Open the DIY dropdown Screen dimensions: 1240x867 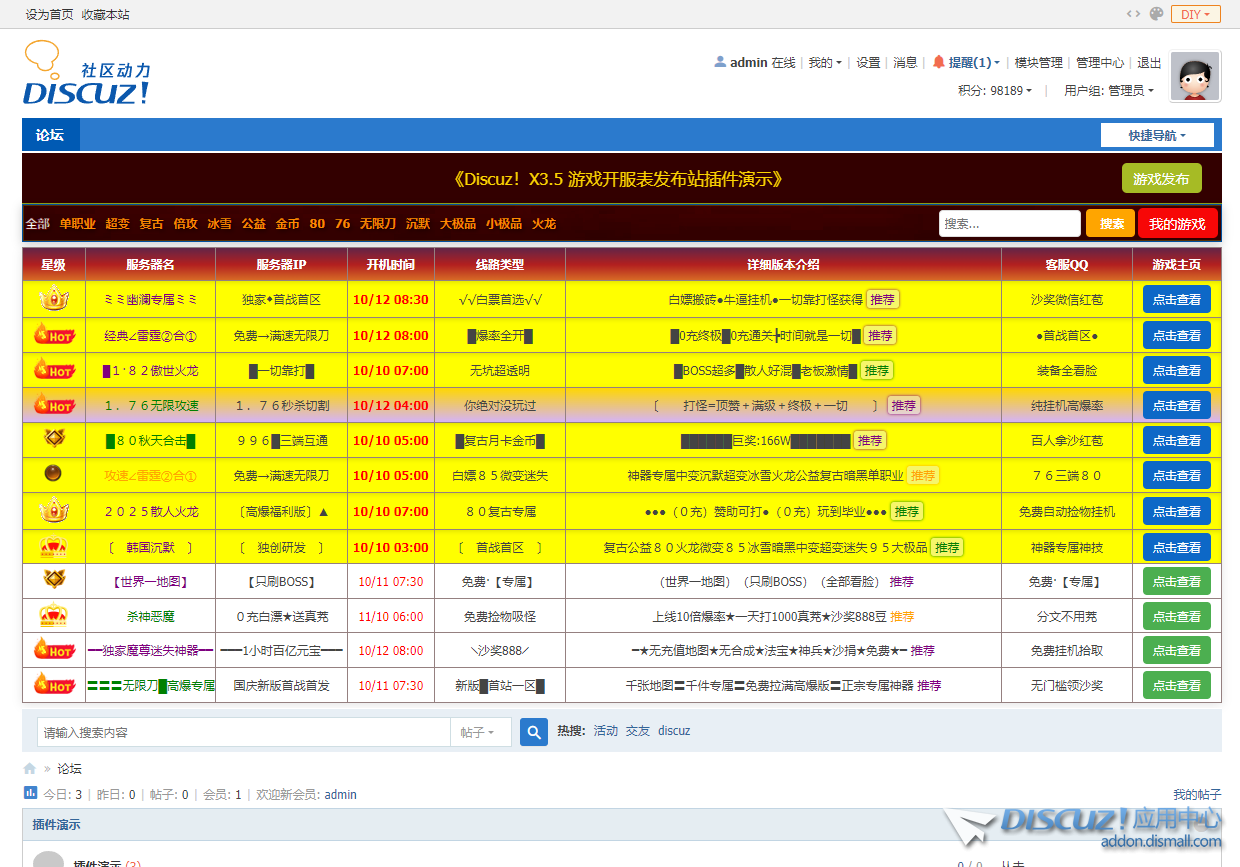click(x=1196, y=14)
